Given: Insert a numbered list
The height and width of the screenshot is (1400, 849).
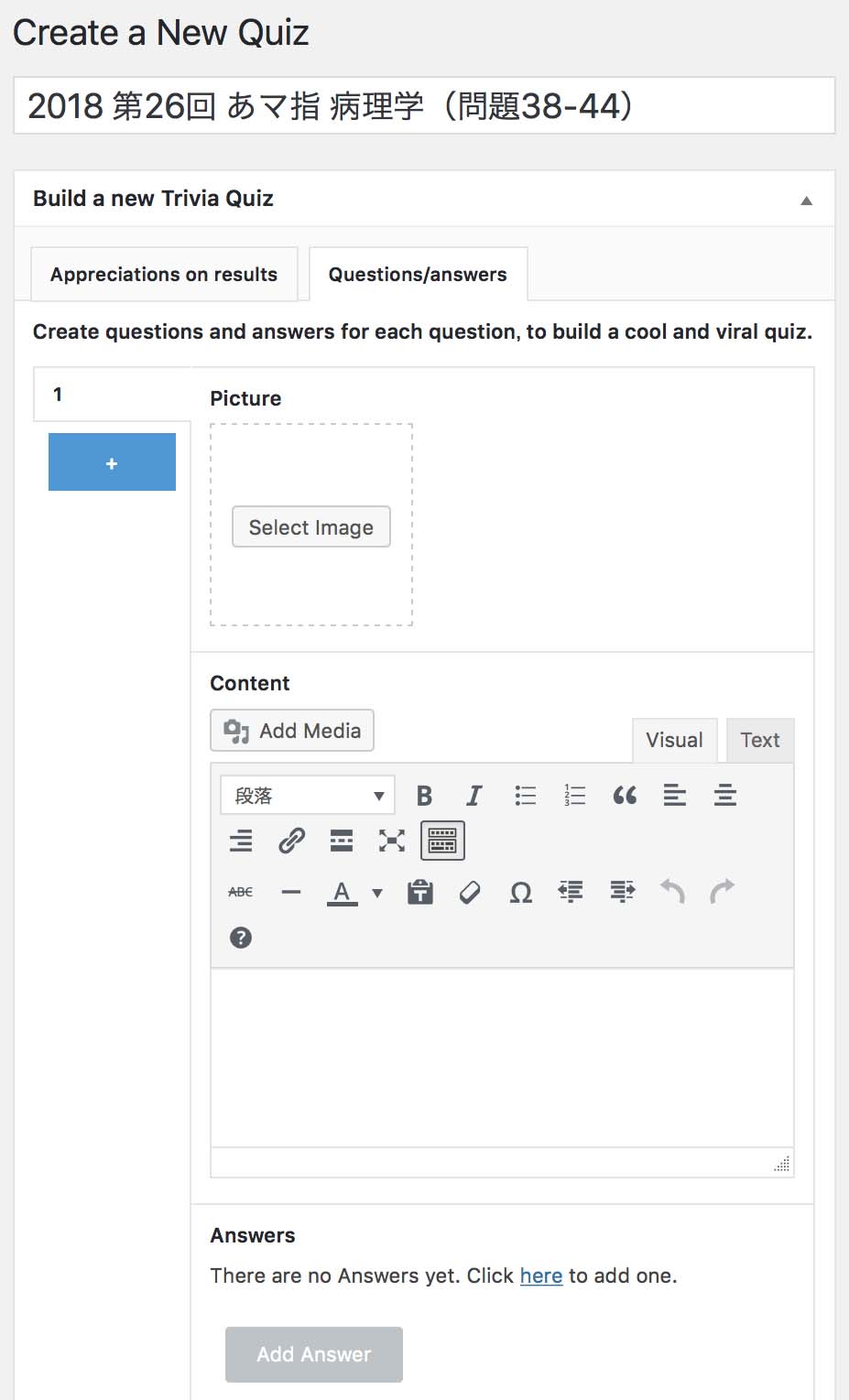Looking at the screenshot, I should [x=574, y=796].
